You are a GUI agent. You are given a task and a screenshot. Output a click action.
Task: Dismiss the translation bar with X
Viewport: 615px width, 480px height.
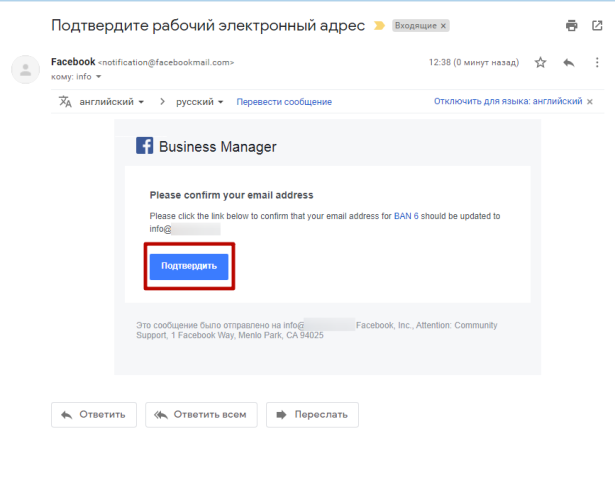point(590,102)
